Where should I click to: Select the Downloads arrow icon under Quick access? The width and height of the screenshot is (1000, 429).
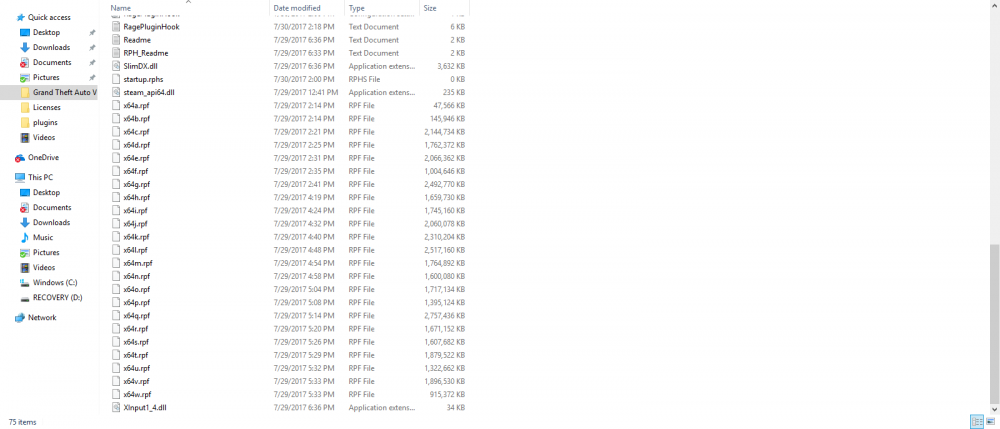pos(25,47)
